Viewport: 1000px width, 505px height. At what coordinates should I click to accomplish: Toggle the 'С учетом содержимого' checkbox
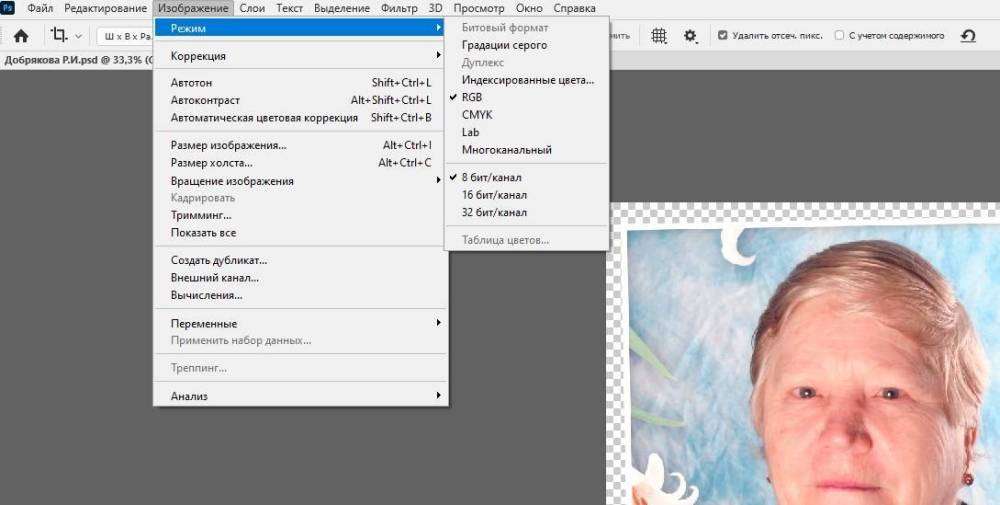(839, 36)
